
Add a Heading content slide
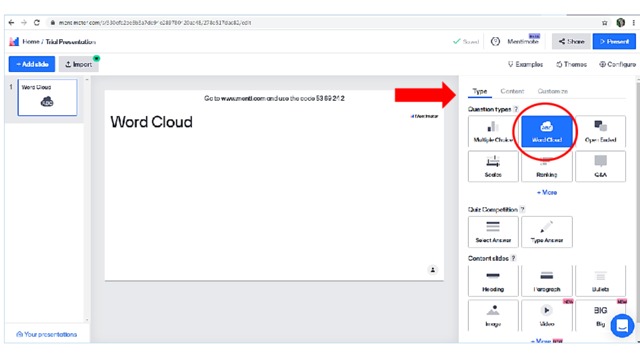(x=493, y=281)
